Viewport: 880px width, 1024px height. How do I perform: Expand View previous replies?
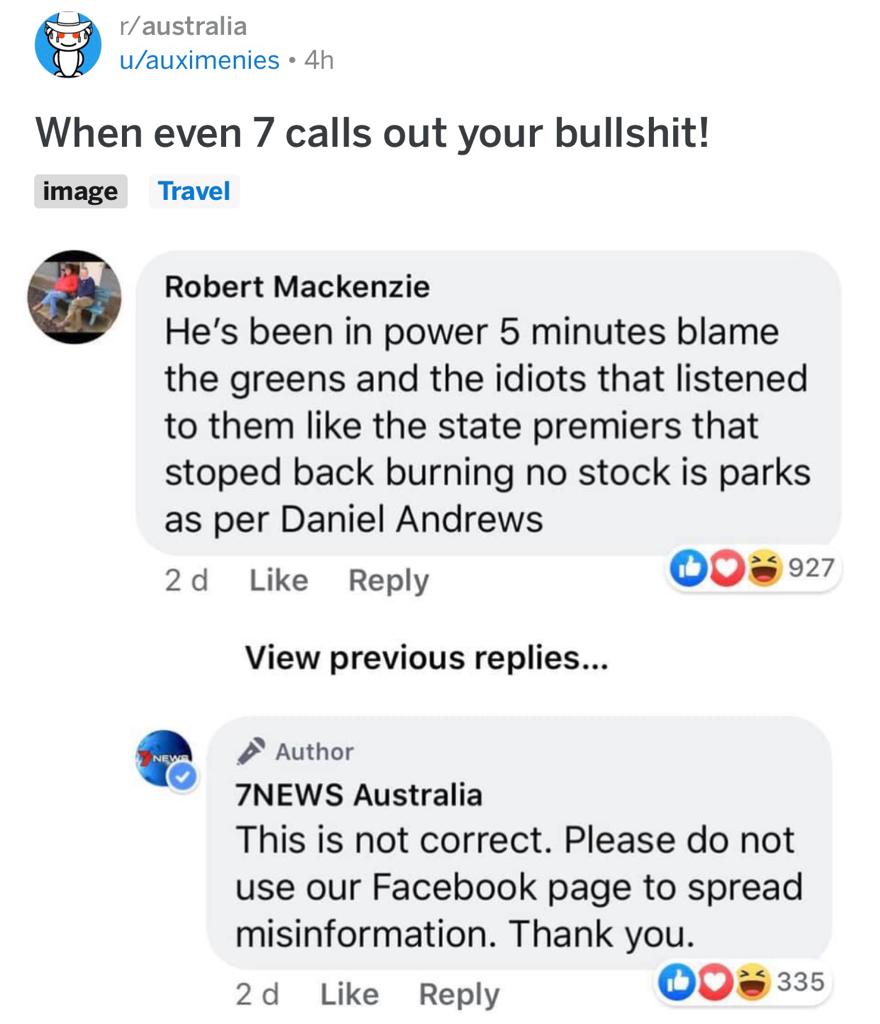pos(426,657)
